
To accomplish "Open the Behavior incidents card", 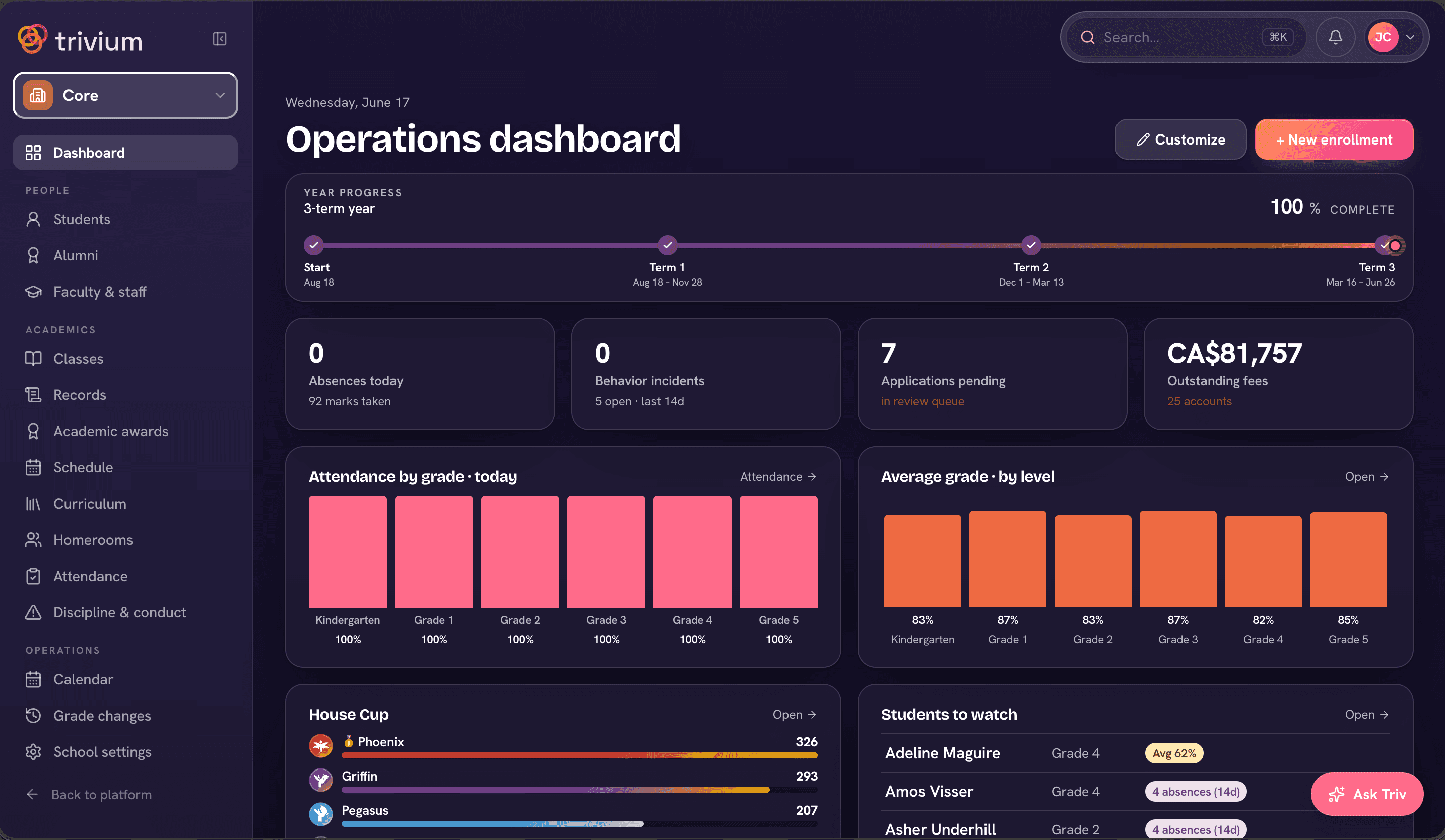I will pyautogui.click(x=706, y=374).
